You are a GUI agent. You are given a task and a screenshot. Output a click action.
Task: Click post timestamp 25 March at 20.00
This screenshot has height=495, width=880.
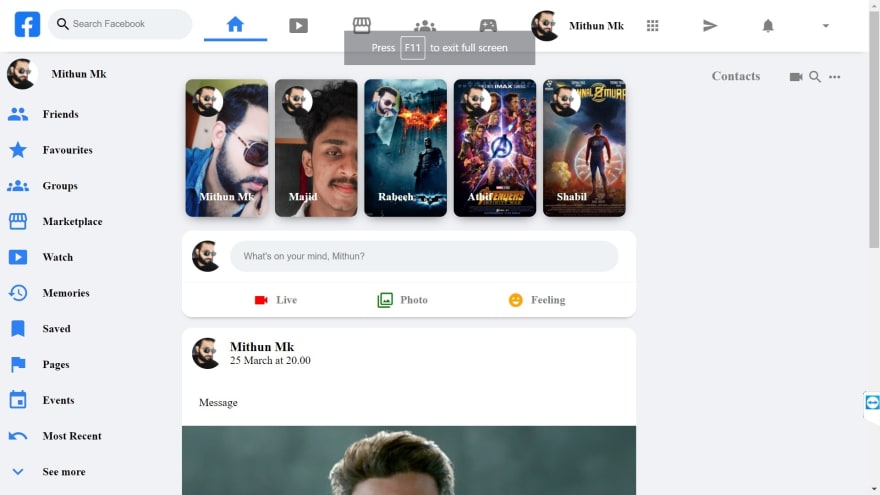tap(270, 360)
